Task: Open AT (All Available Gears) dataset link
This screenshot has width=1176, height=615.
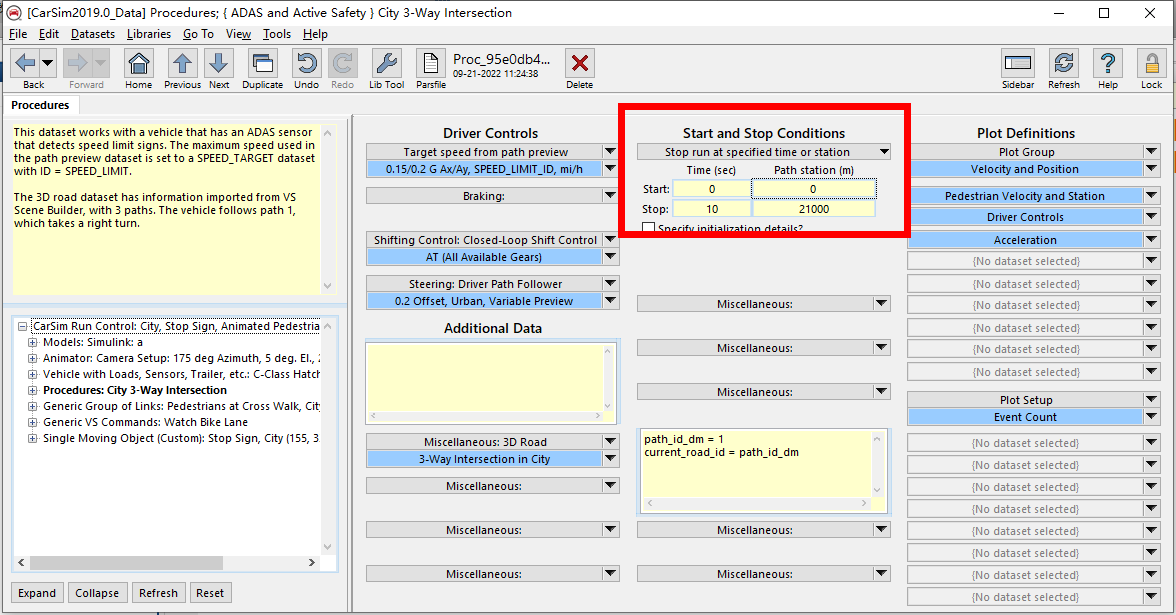Action: tap(484, 257)
